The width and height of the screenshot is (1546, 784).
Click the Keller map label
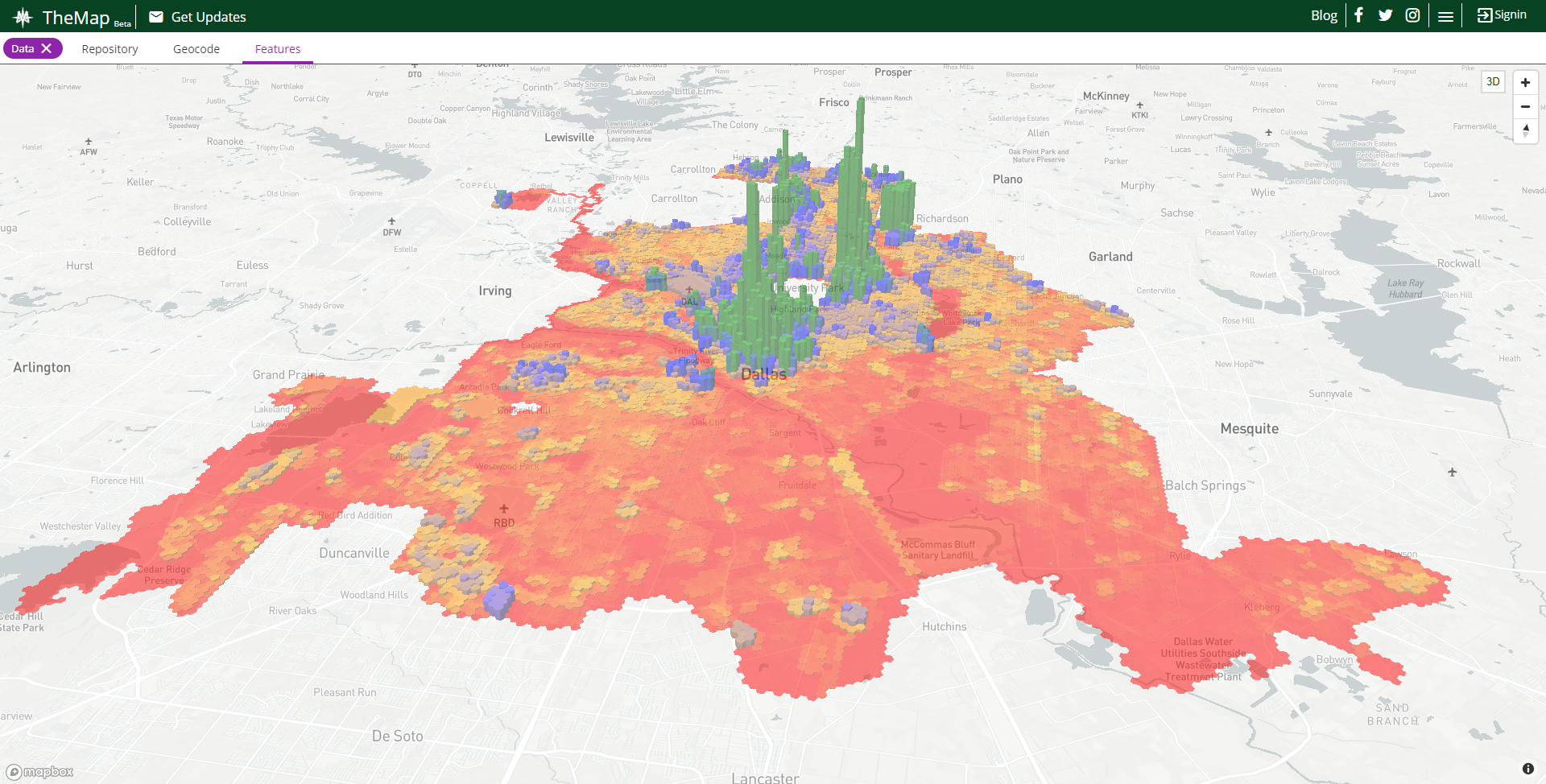coord(140,183)
